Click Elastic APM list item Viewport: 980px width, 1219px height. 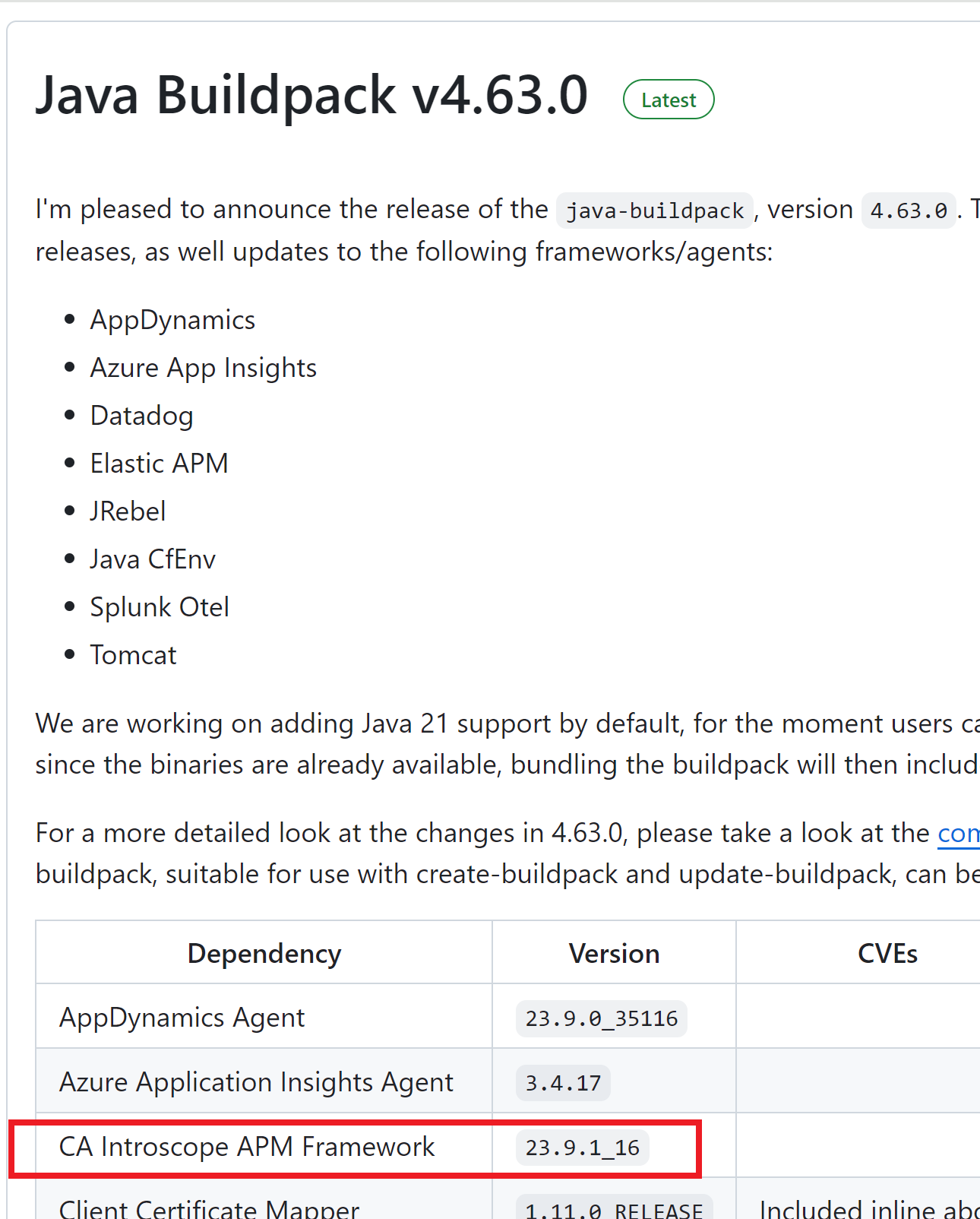[x=159, y=464]
